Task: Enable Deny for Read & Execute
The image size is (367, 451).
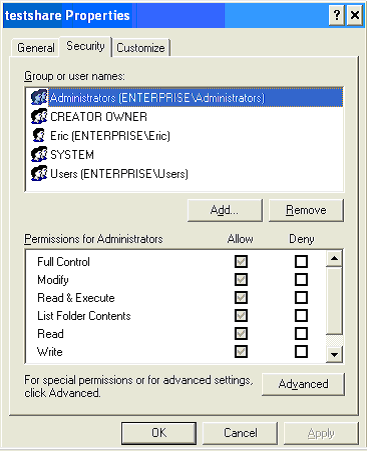Action: [x=301, y=297]
